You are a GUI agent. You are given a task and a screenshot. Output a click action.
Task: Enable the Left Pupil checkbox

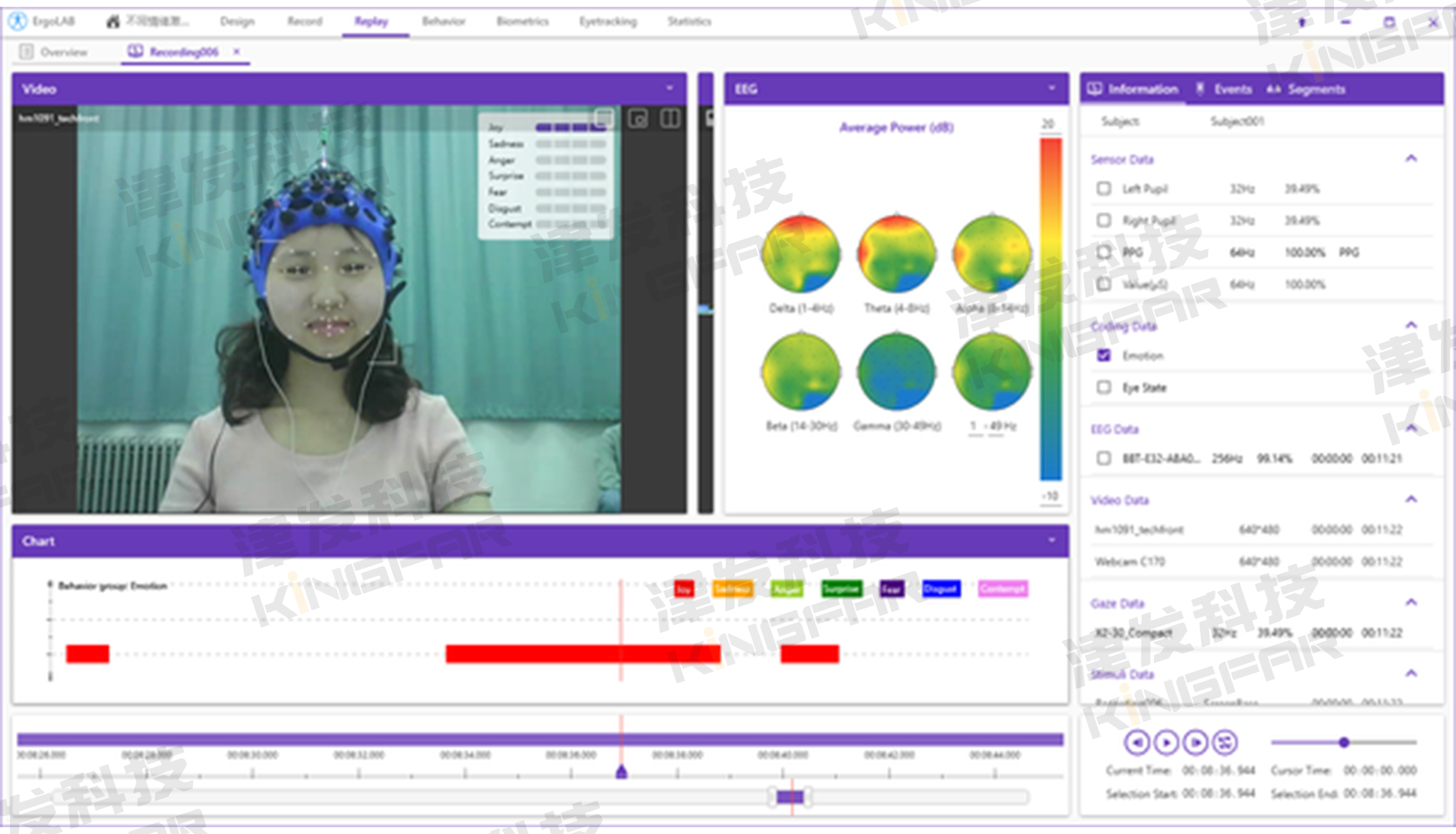(x=1104, y=189)
